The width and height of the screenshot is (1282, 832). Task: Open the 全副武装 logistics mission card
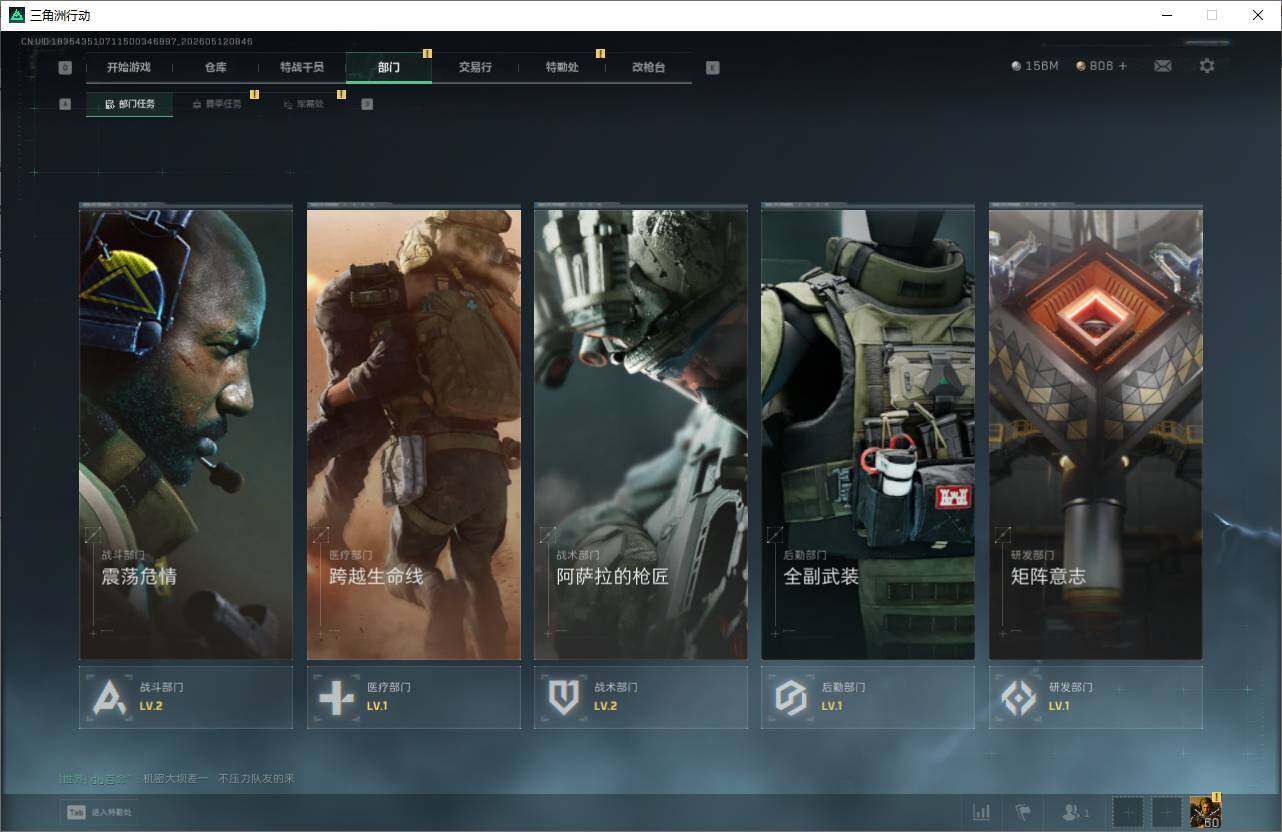[x=868, y=432]
